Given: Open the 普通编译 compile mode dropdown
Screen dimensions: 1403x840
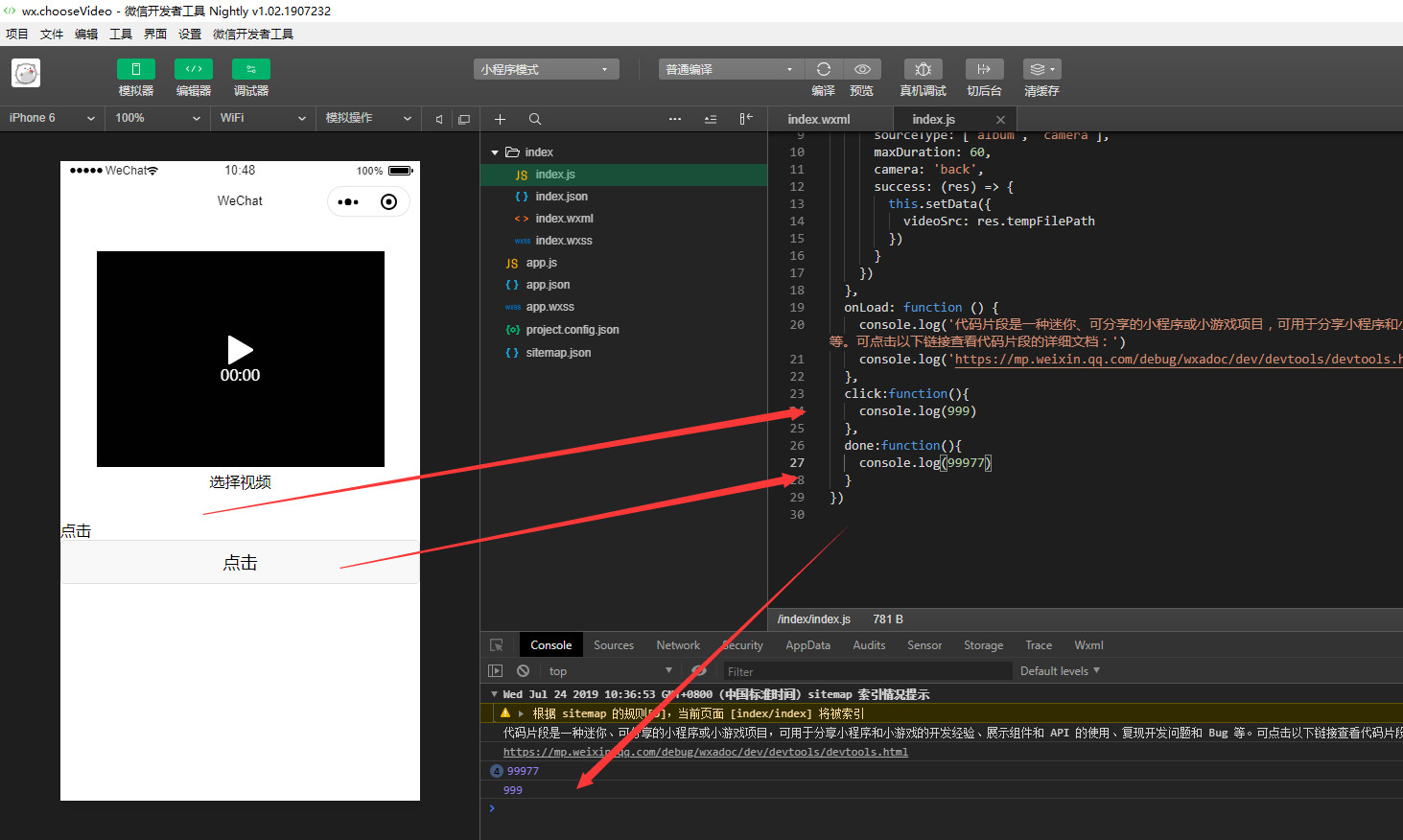Looking at the screenshot, I should (x=731, y=69).
